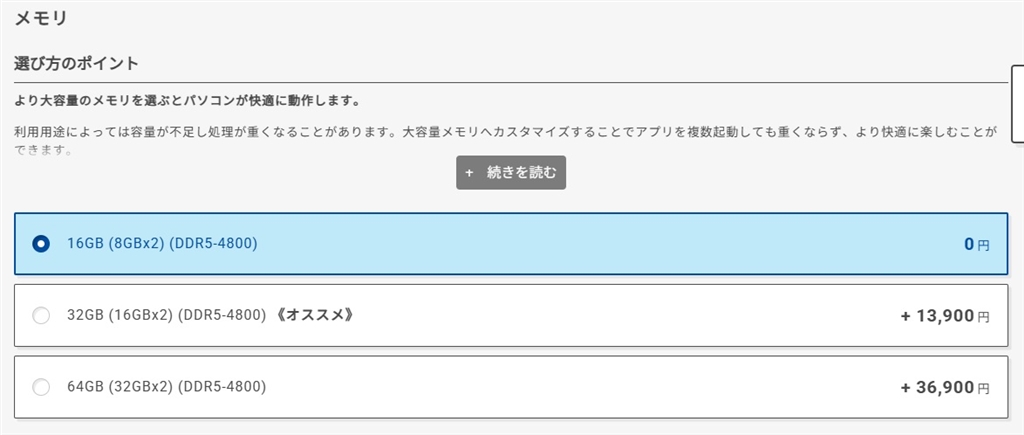The height and width of the screenshot is (435, 1024).
Task: Choose the 32GB (16GBx2) radio button
Action: tap(41, 316)
